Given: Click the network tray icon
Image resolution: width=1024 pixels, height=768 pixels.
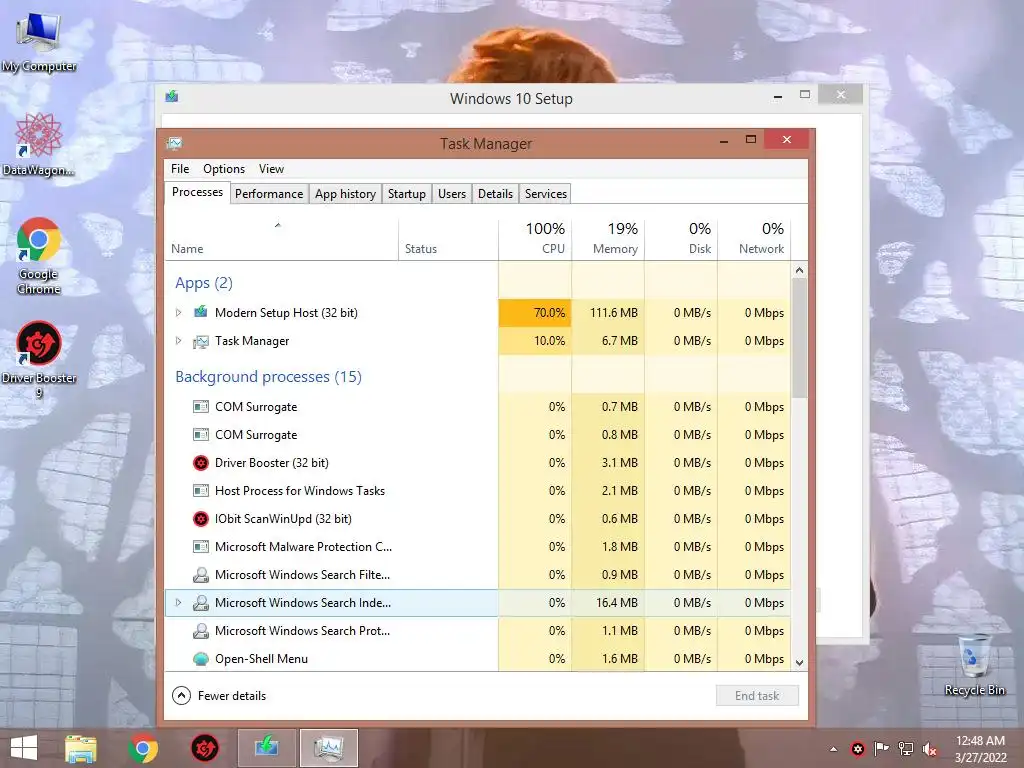Looking at the screenshot, I should [x=905, y=749].
